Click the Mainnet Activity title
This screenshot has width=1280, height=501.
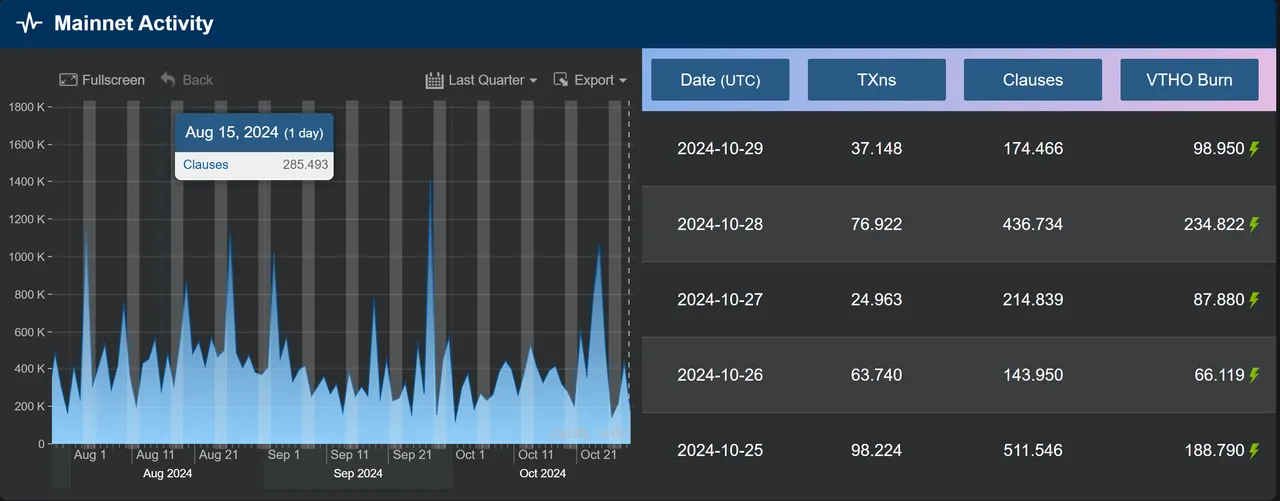[134, 23]
